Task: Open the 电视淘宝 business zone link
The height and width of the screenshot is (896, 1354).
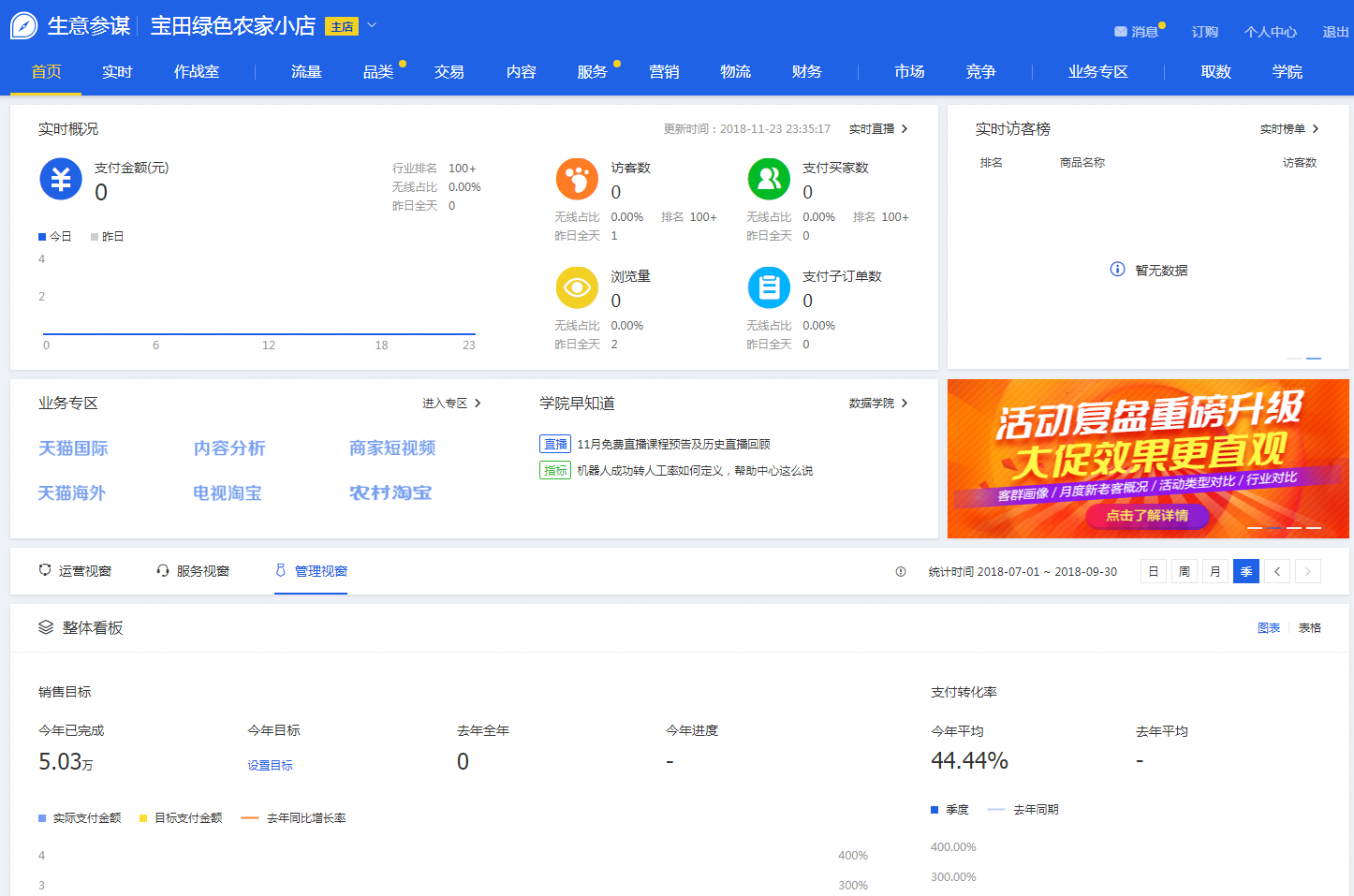Action: (228, 492)
